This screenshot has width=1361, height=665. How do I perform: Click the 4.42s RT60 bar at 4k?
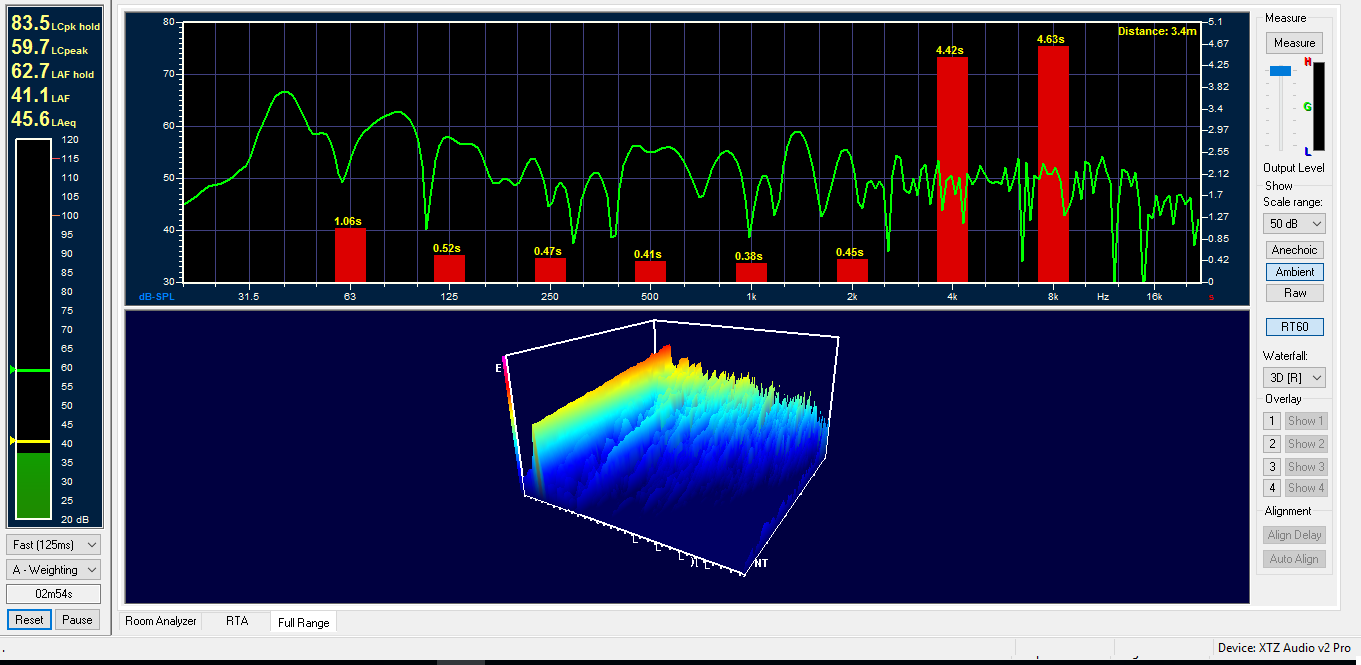(x=952, y=169)
